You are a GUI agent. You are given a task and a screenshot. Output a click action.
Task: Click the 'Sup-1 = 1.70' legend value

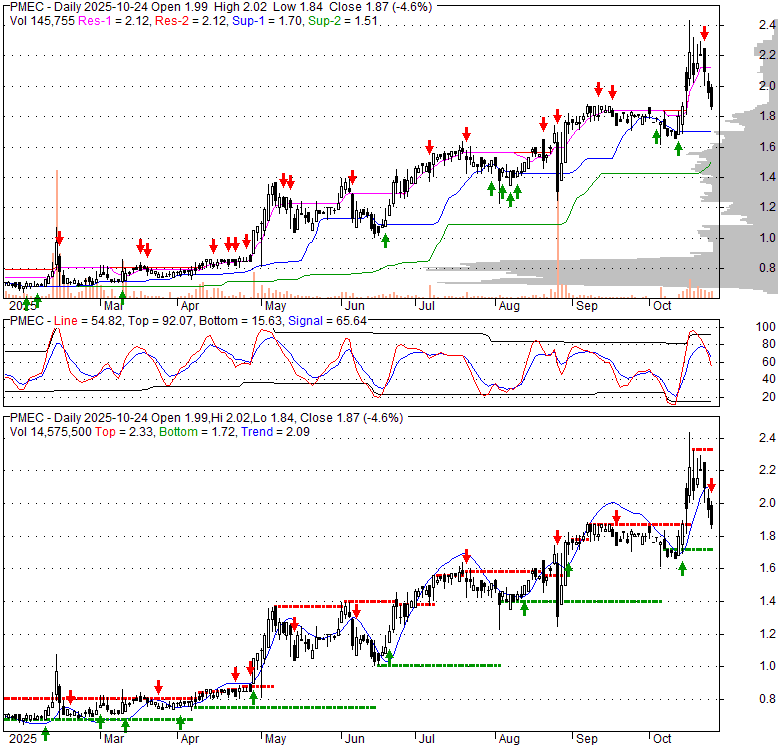coord(268,21)
